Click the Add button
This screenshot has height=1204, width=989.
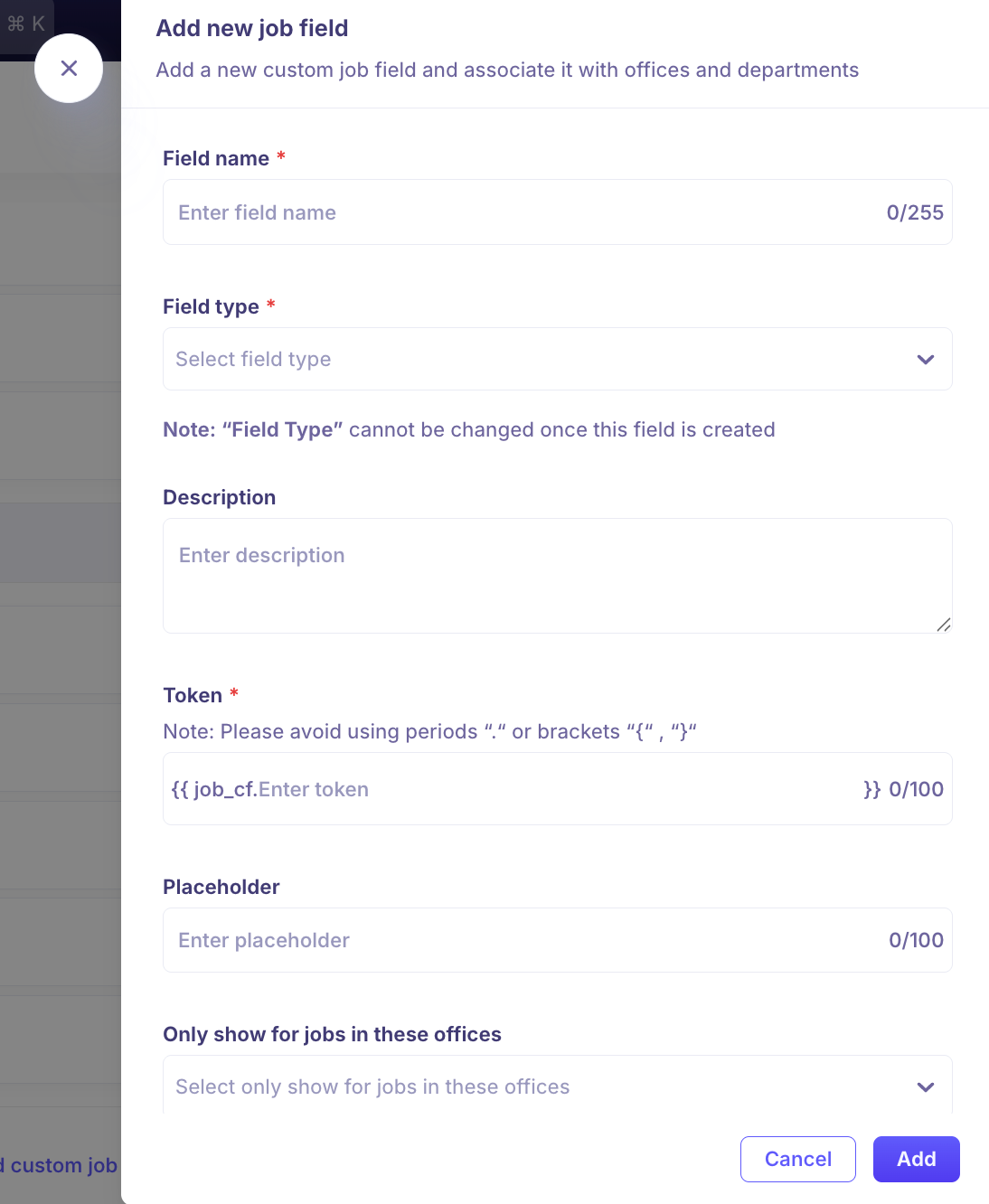pyautogui.click(x=917, y=1159)
